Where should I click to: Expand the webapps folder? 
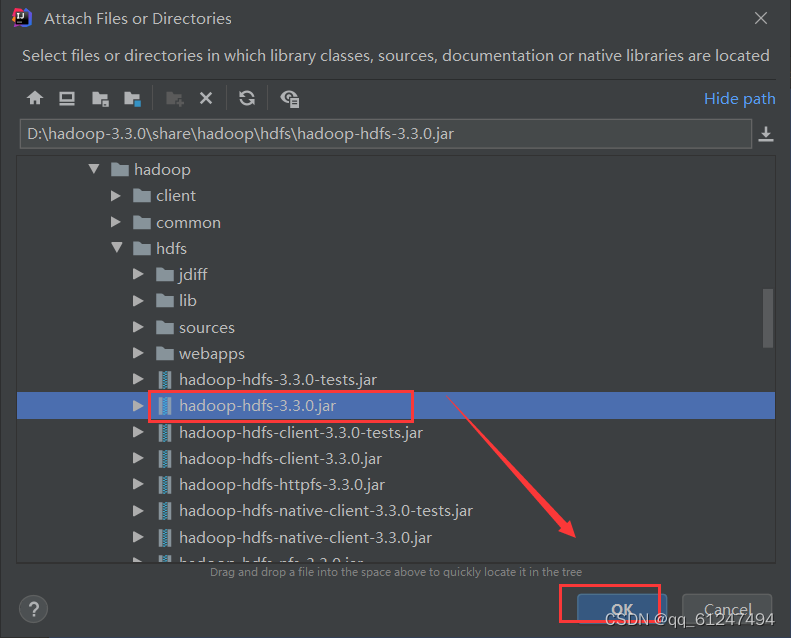click(x=138, y=353)
